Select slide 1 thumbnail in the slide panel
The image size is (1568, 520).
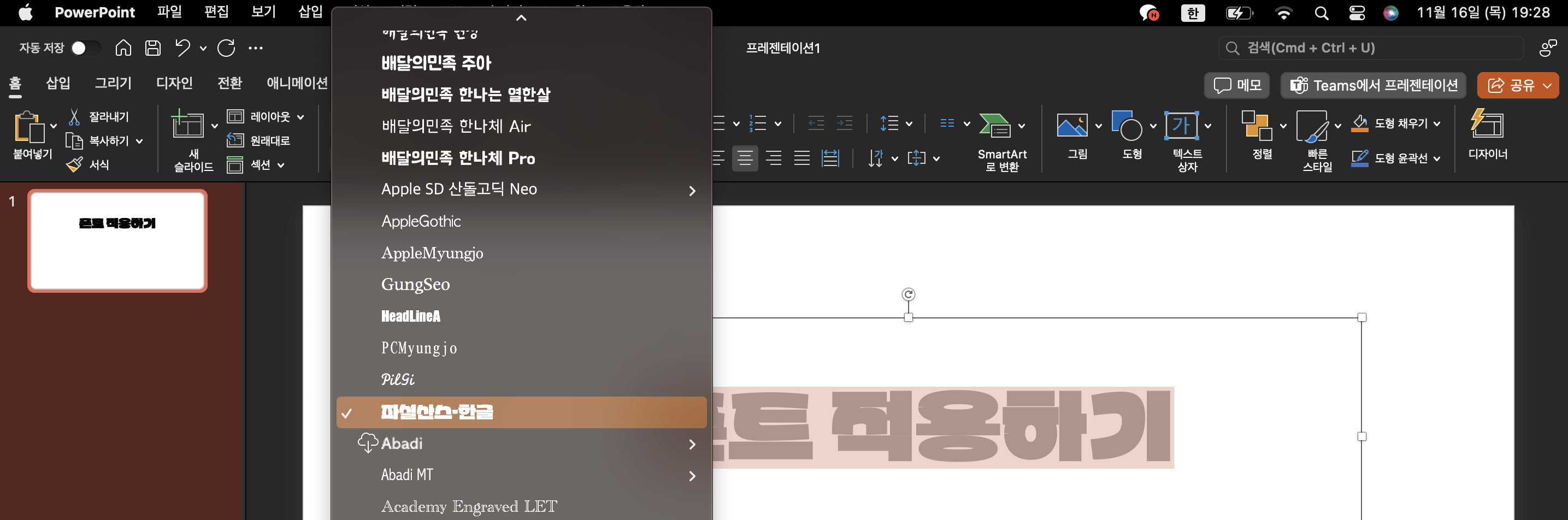coord(117,240)
